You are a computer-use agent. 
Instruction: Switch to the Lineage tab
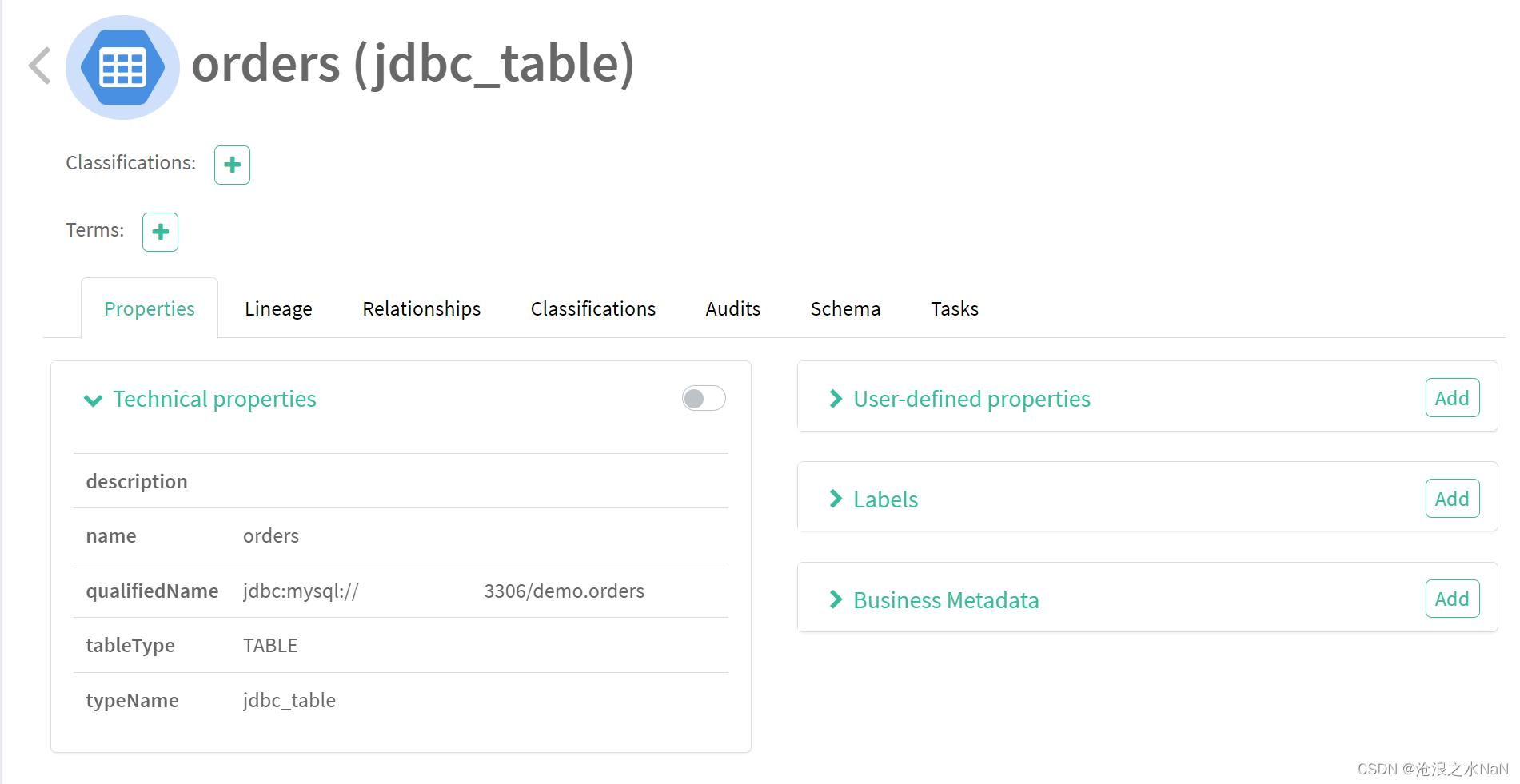tap(278, 308)
